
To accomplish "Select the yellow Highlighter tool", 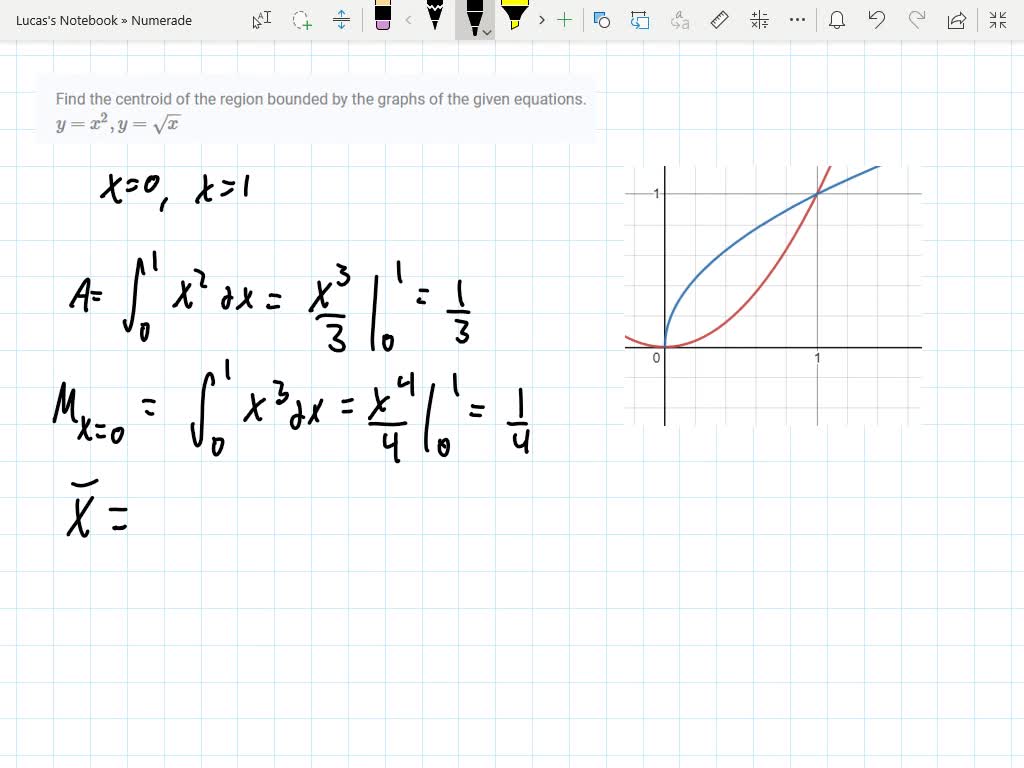I will click(x=514, y=18).
